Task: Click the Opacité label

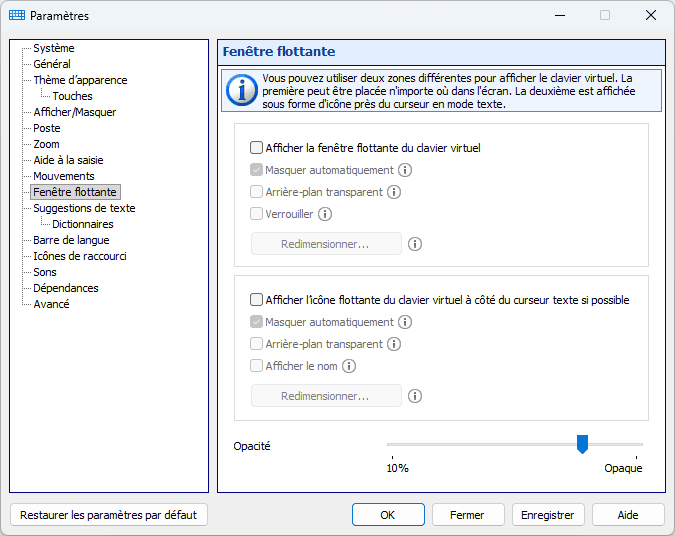Action: tap(252, 446)
